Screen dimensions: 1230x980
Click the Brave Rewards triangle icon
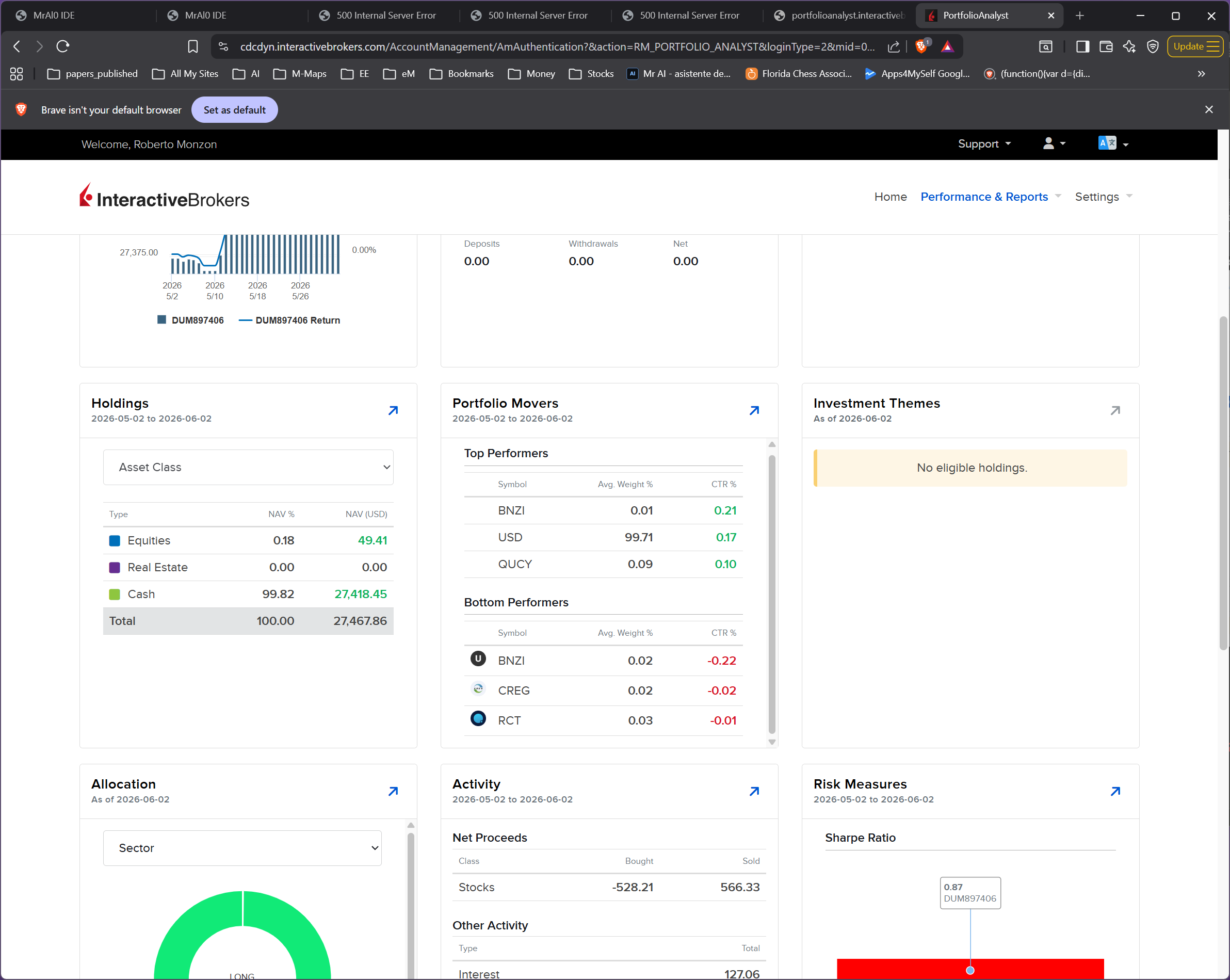click(948, 46)
